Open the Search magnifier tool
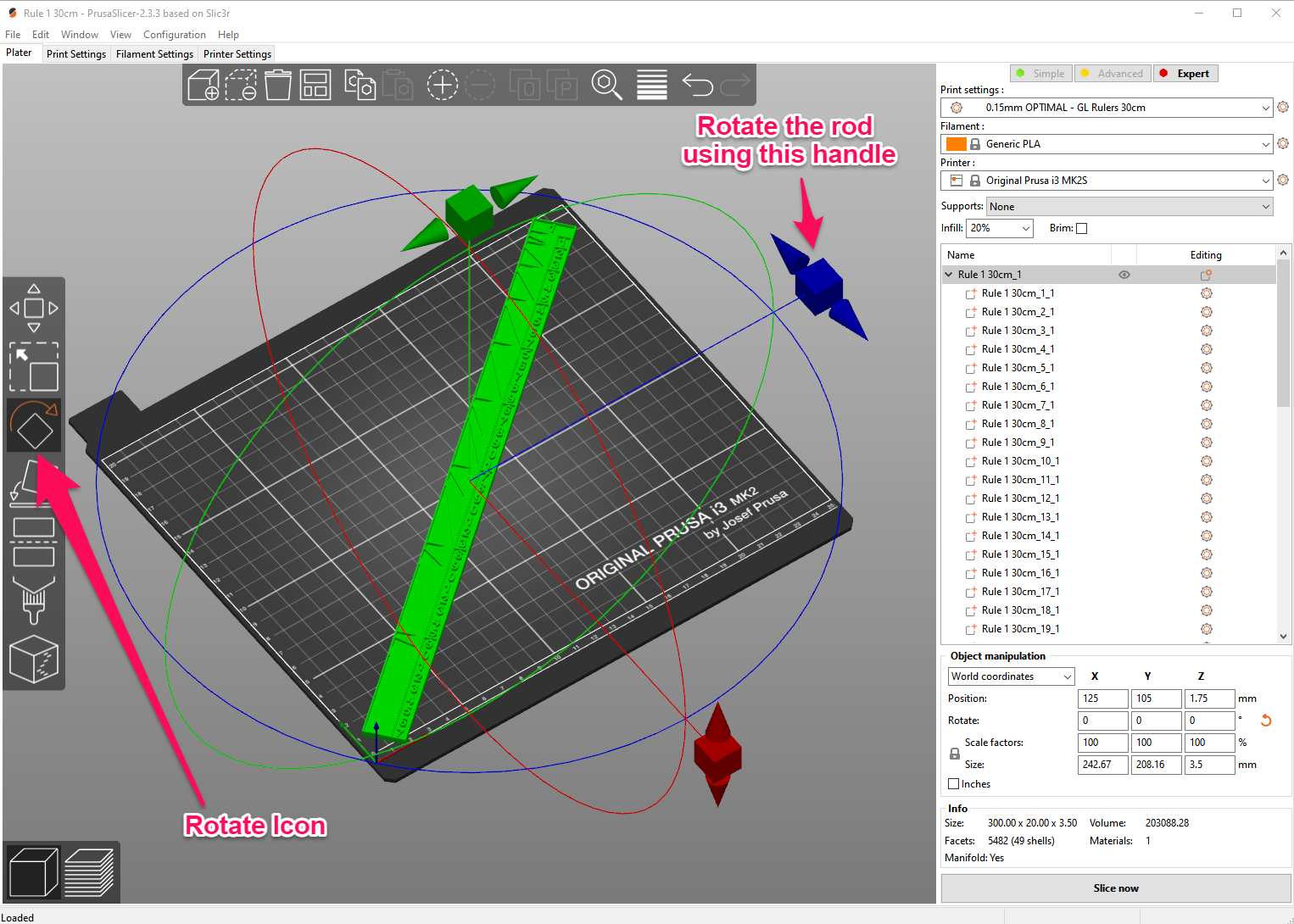1294x924 pixels. 607,85
